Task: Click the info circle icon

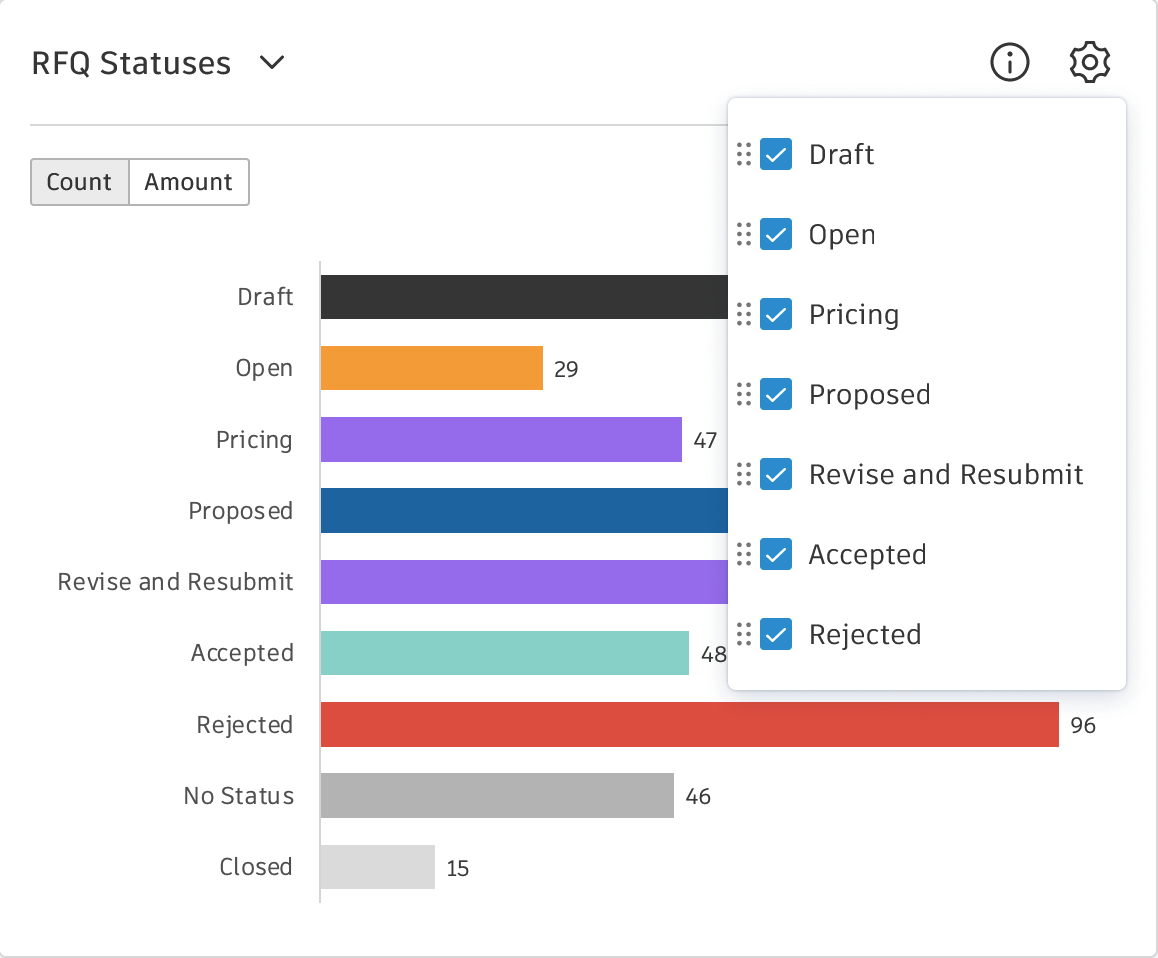Action: pyautogui.click(x=1009, y=63)
